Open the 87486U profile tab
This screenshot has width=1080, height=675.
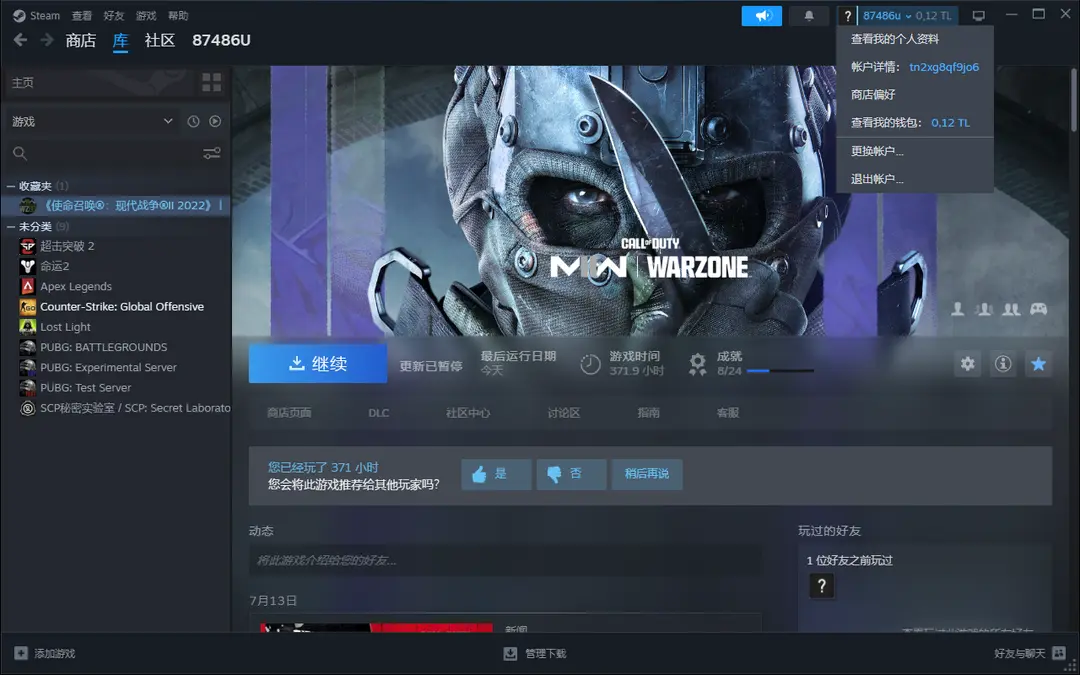pyautogui.click(x=221, y=41)
